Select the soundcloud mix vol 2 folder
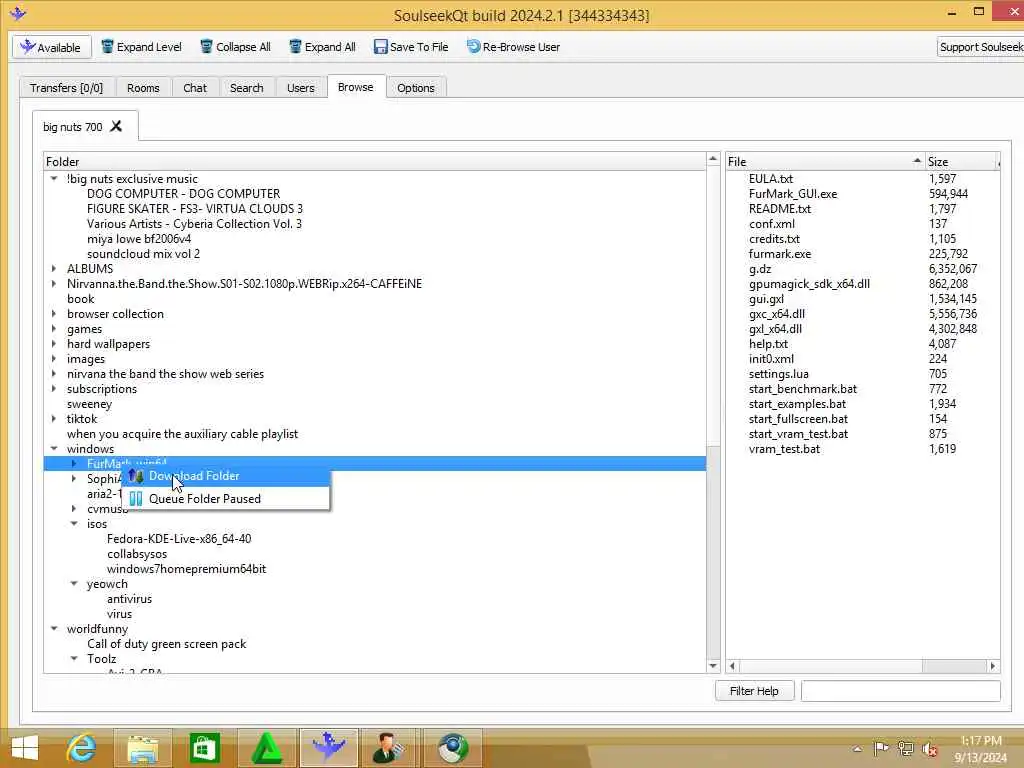 pyautogui.click(x=144, y=253)
